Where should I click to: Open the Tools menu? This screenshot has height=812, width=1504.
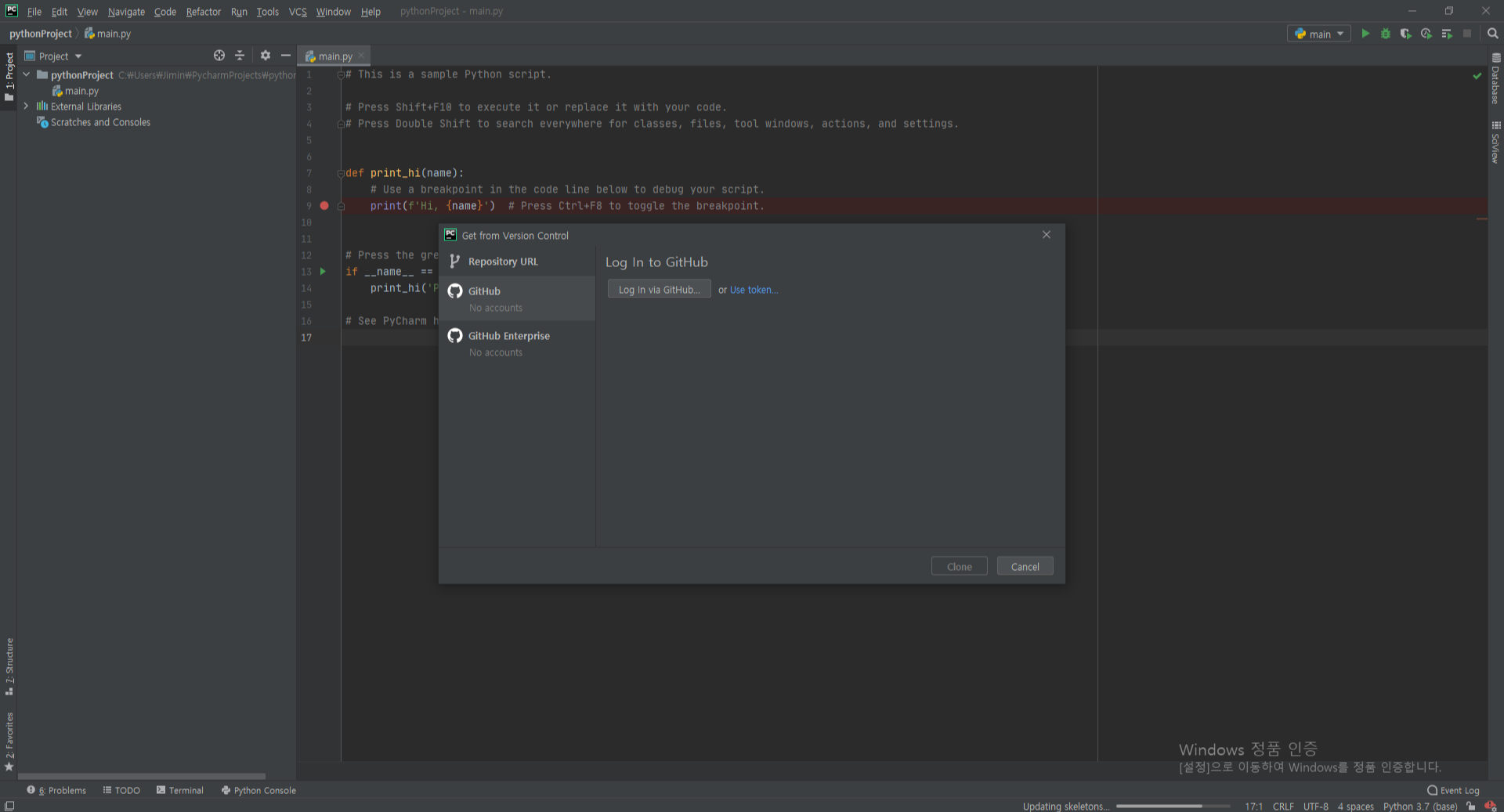(x=267, y=12)
